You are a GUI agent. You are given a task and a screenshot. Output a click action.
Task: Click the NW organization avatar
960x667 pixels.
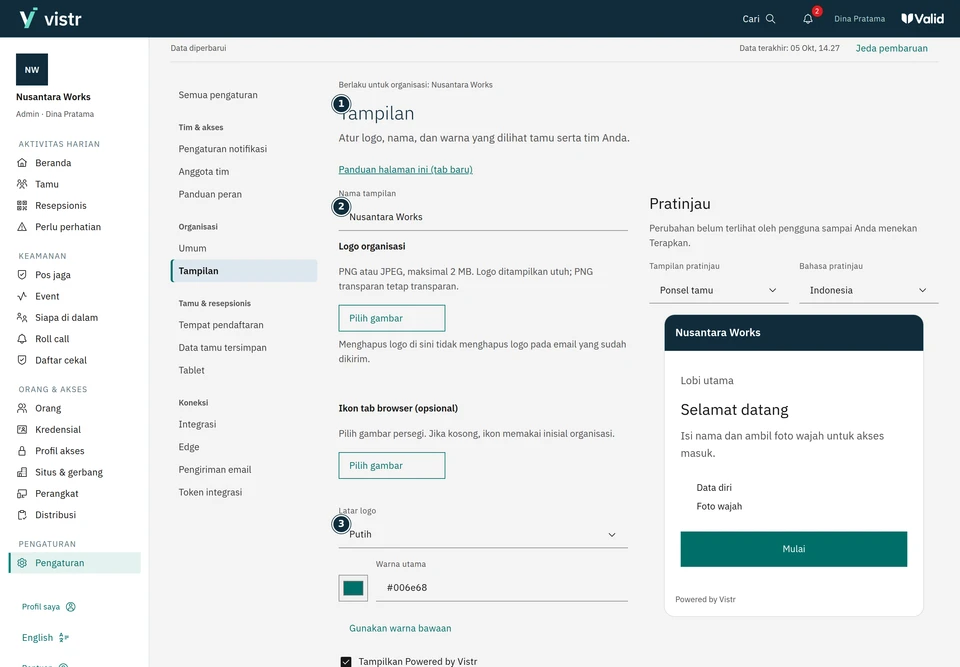click(x=32, y=70)
